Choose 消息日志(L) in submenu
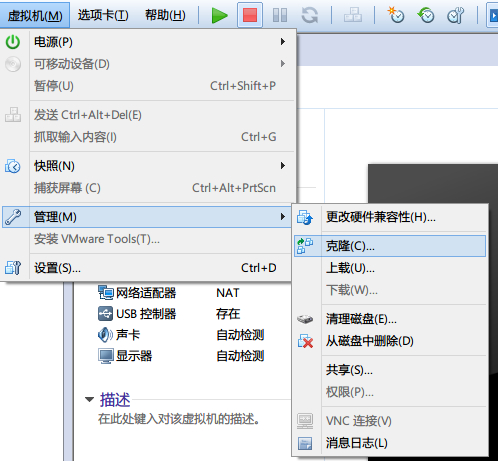 (390, 443)
